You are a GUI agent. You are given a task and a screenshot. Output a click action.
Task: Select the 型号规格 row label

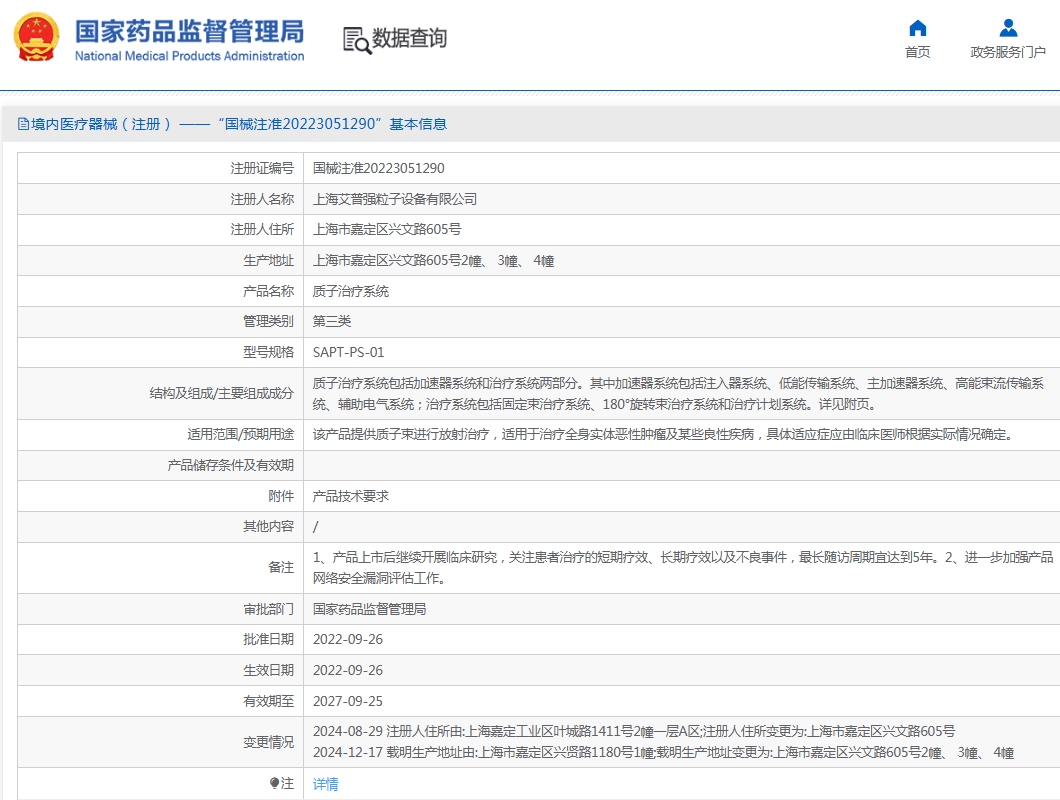pos(268,352)
